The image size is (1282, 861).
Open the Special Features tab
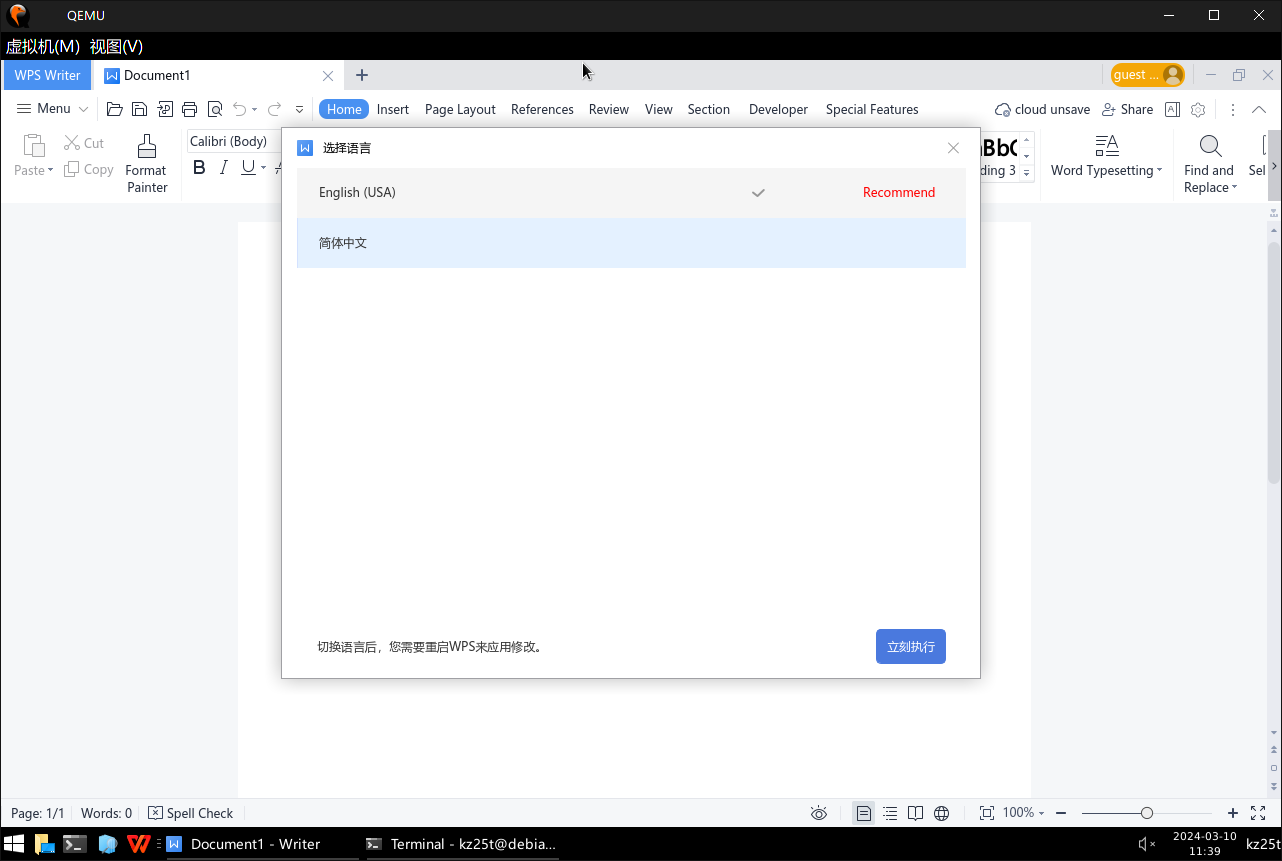click(872, 109)
